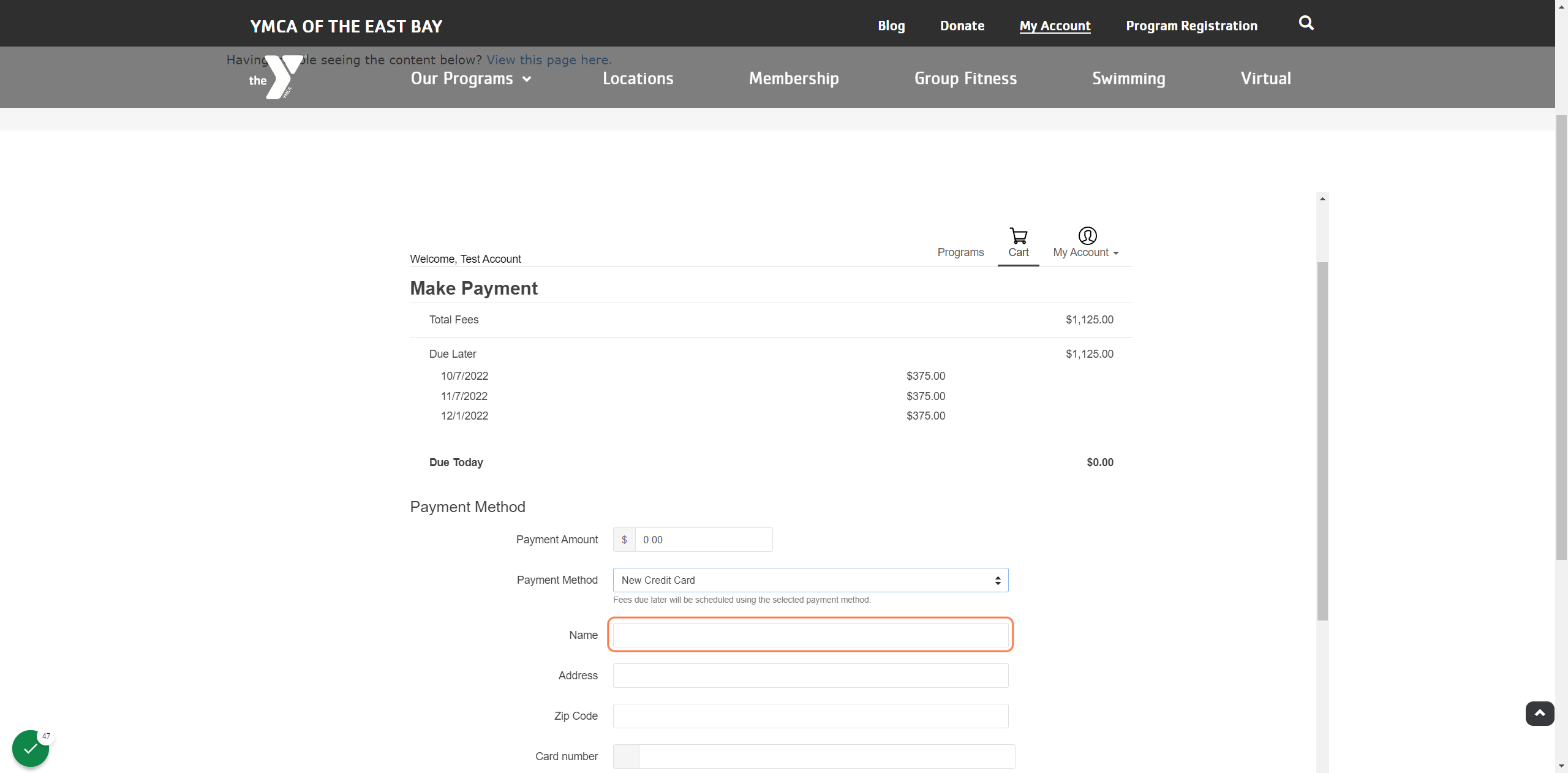Select the 10/7/2022 due date
This screenshot has width=1568, height=773.
pos(464,376)
